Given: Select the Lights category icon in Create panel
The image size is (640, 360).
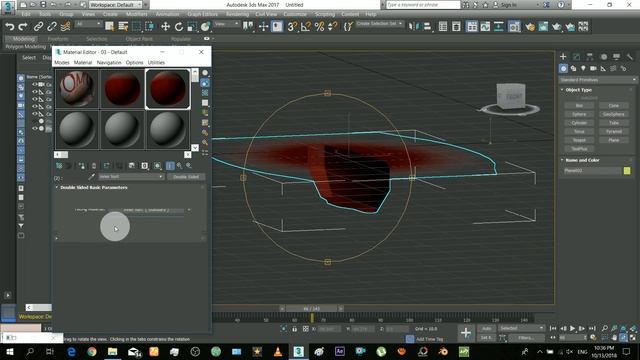Looking at the screenshot, I should pyautogui.click(x=583, y=68).
